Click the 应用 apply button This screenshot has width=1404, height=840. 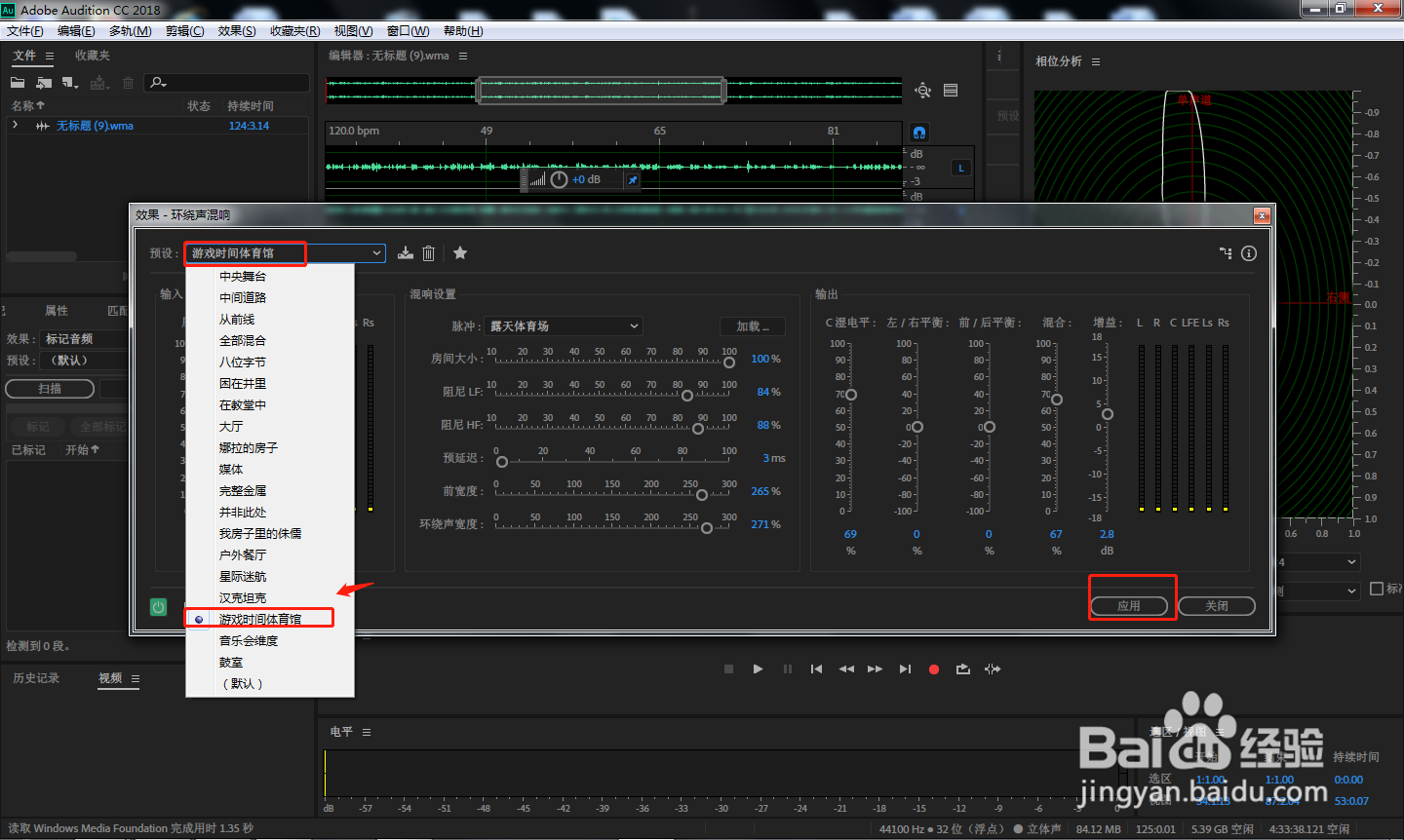pos(1129,606)
